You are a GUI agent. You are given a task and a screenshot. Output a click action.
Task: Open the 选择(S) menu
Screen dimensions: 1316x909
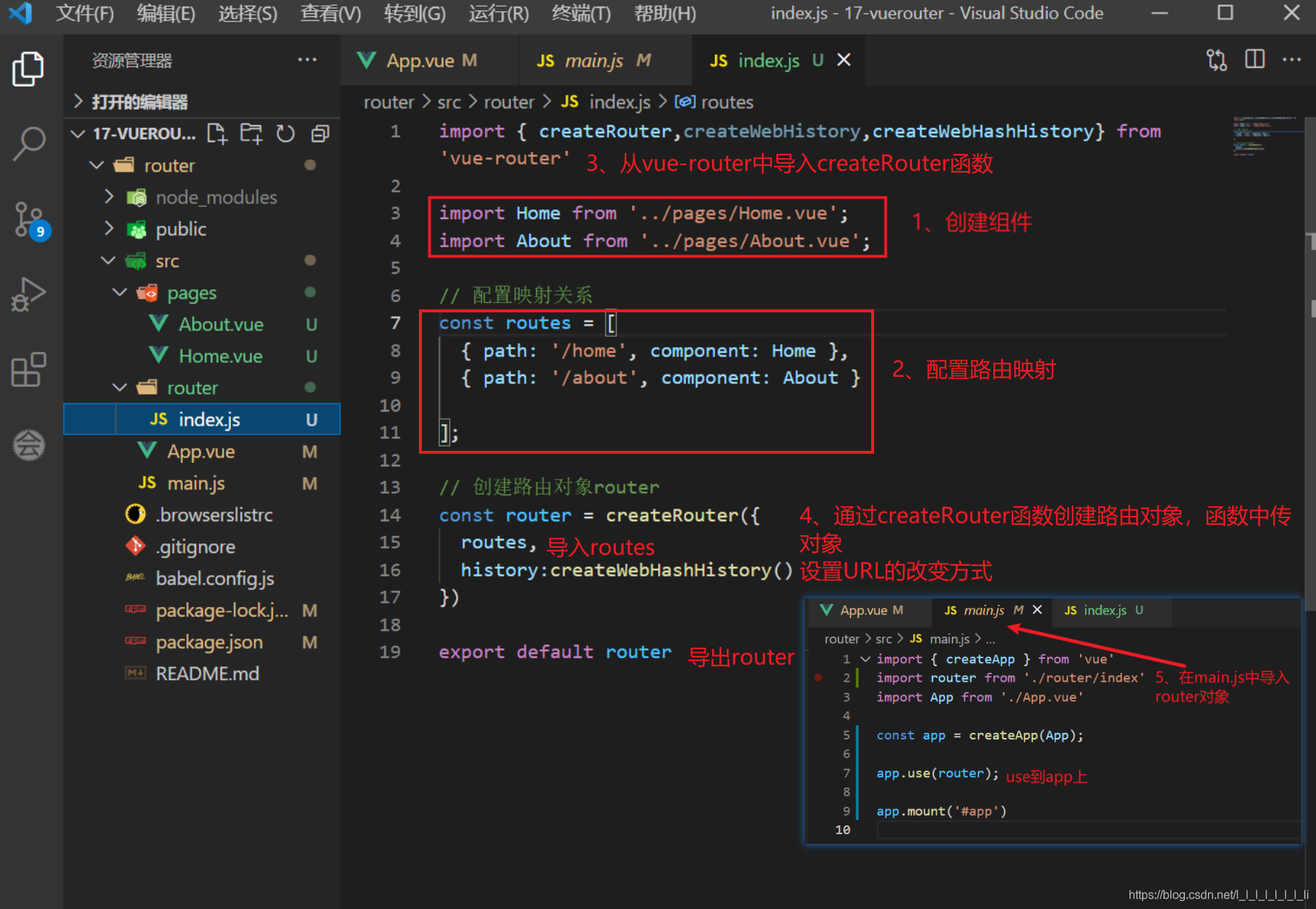coord(247,13)
